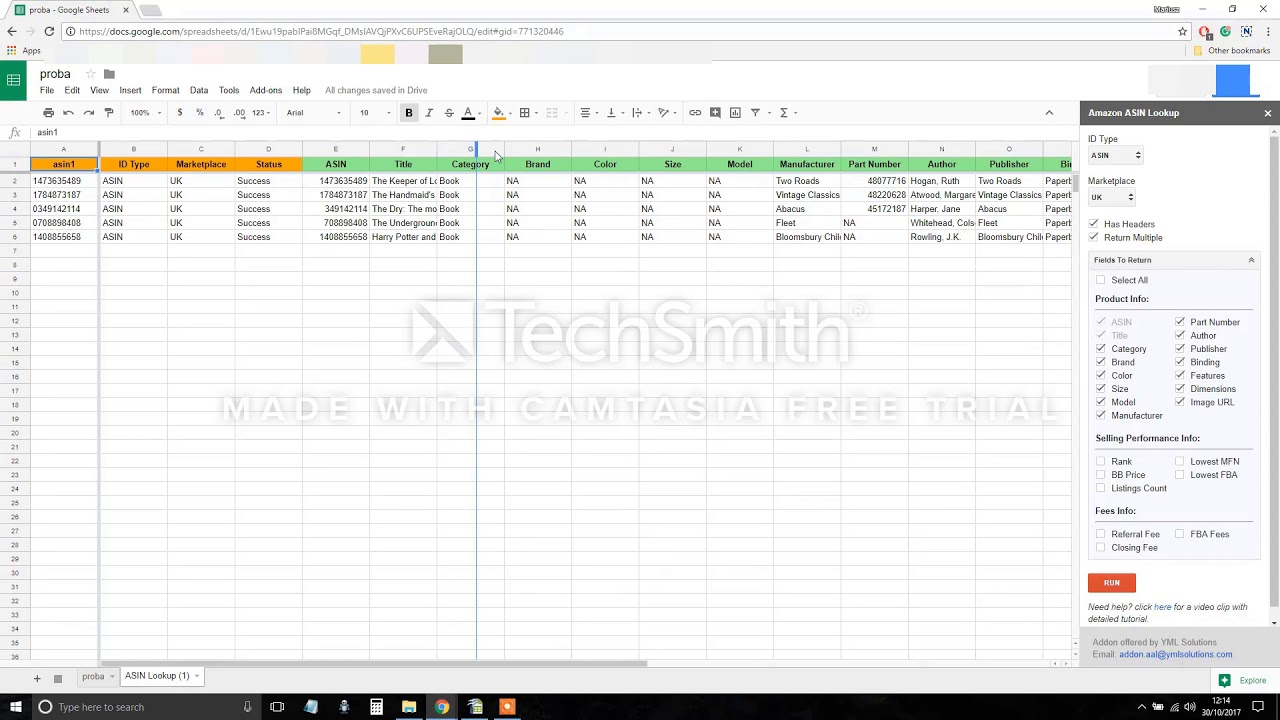1280x720 pixels.
Task: Open the Arial font dropdown
Action: 314,113
